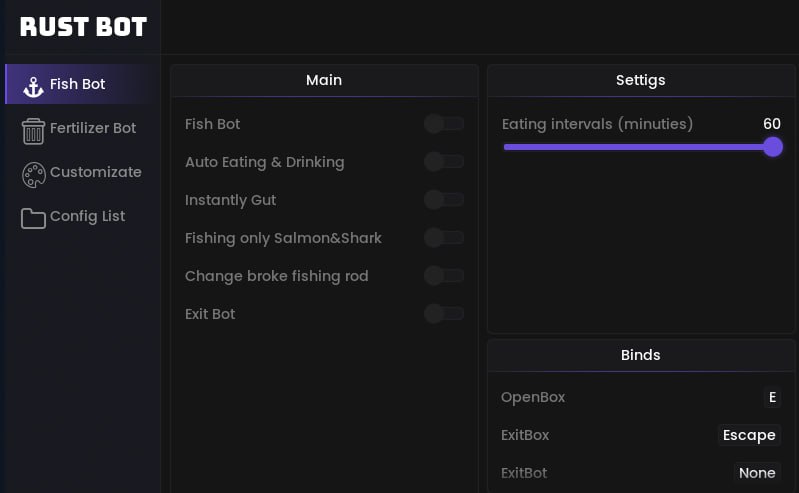Screen dimensions: 799x493
Task: Enable the Fish Bot toggle
Action: pyautogui.click(x=443, y=124)
